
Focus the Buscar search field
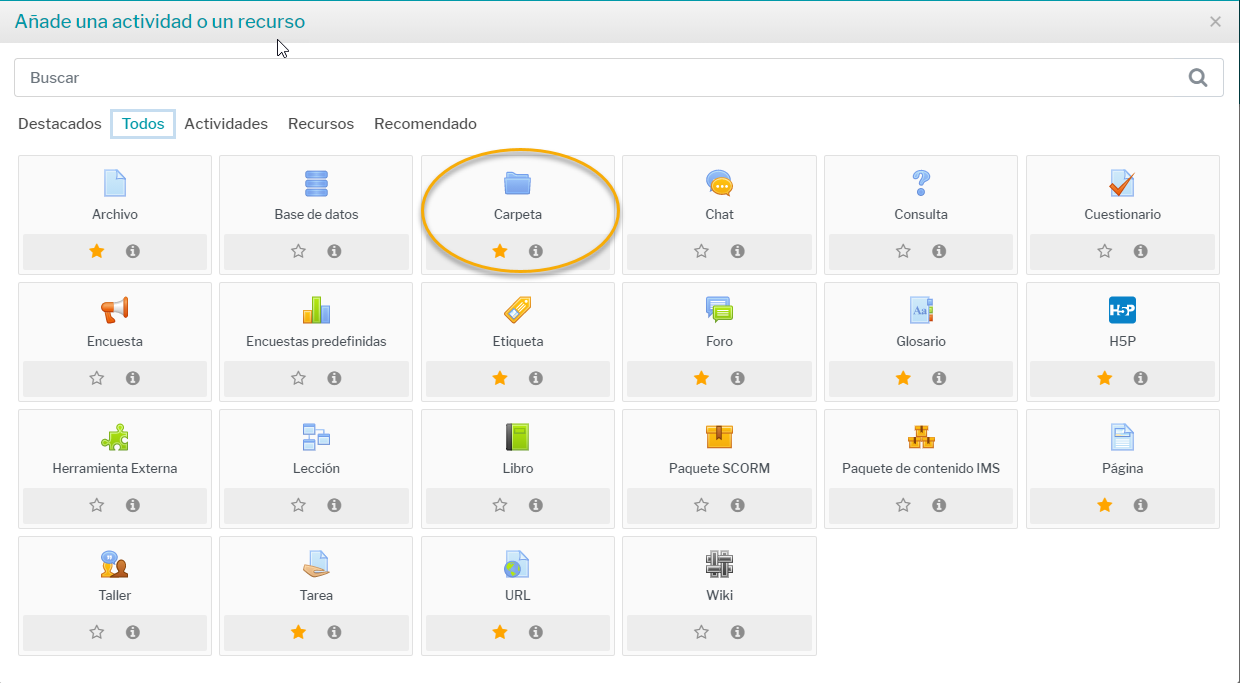600,78
